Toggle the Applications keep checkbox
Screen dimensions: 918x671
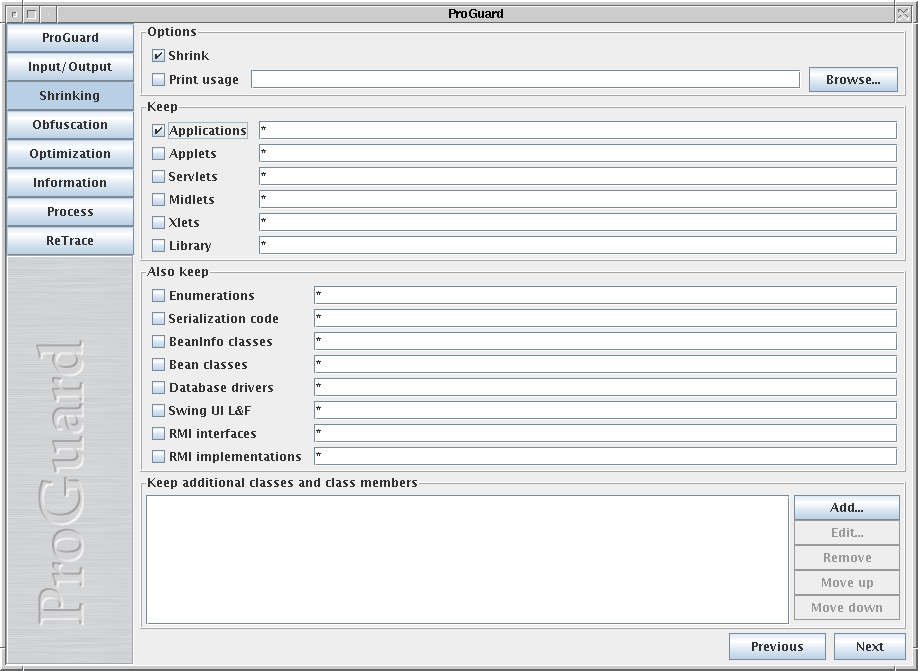(x=159, y=131)
